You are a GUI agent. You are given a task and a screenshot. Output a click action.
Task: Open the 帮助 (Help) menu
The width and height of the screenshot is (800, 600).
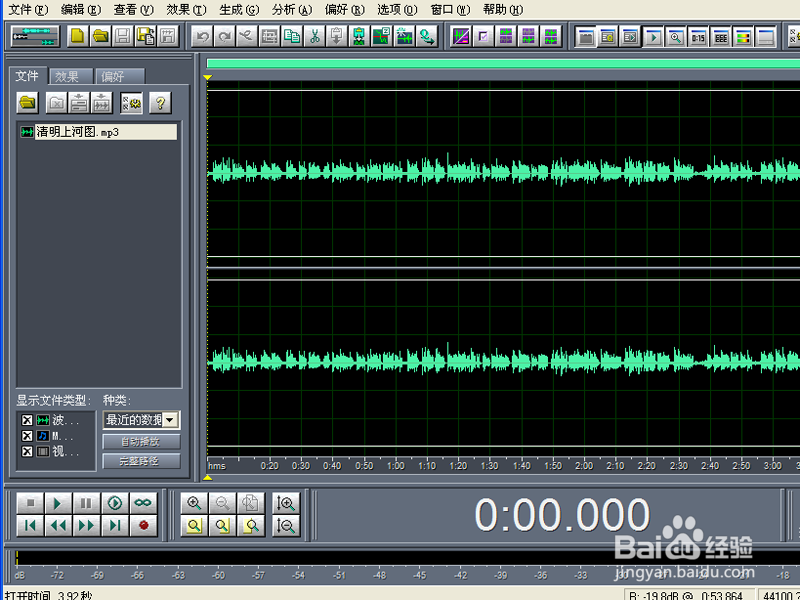click(x=503, y=9)
